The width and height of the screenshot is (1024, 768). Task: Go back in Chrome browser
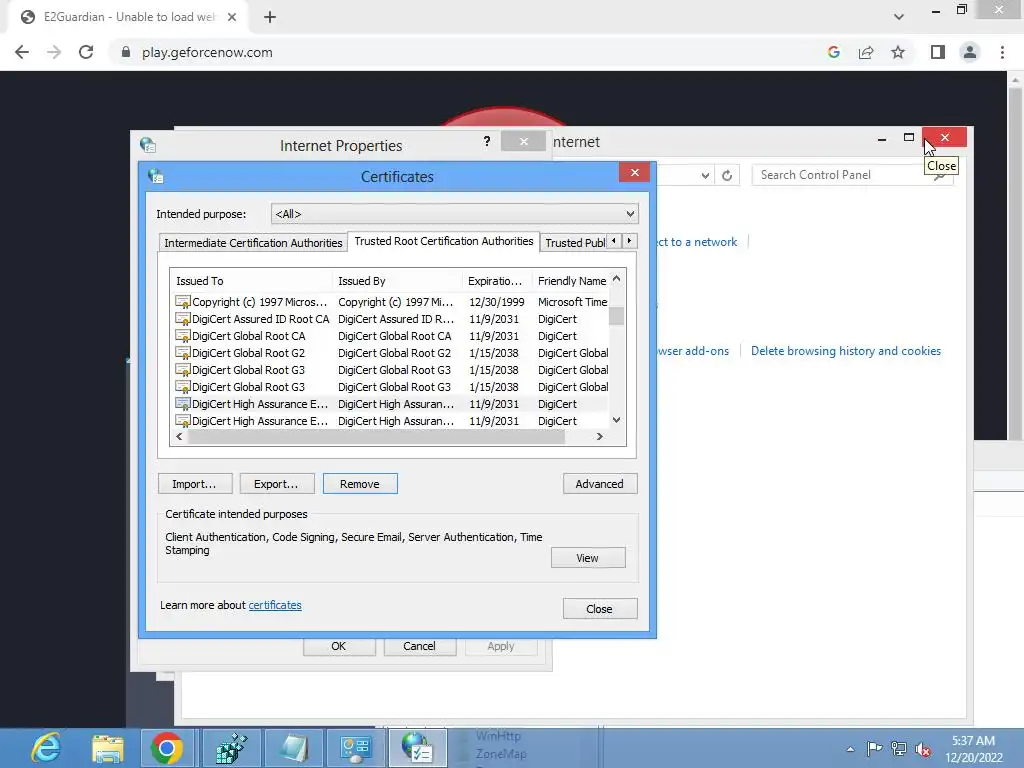click(22, 52)
